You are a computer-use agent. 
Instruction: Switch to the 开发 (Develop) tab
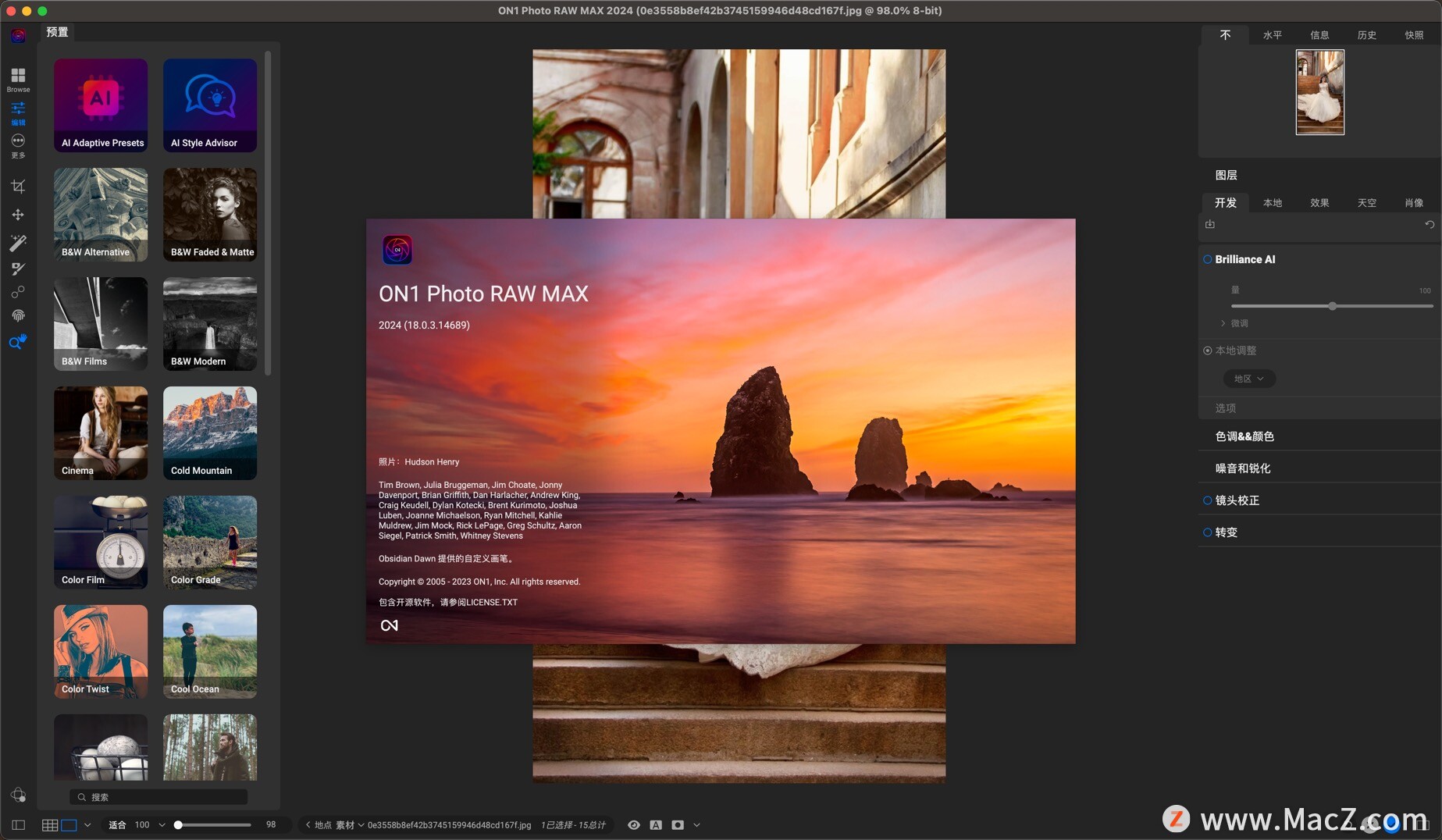(1225, 202)
